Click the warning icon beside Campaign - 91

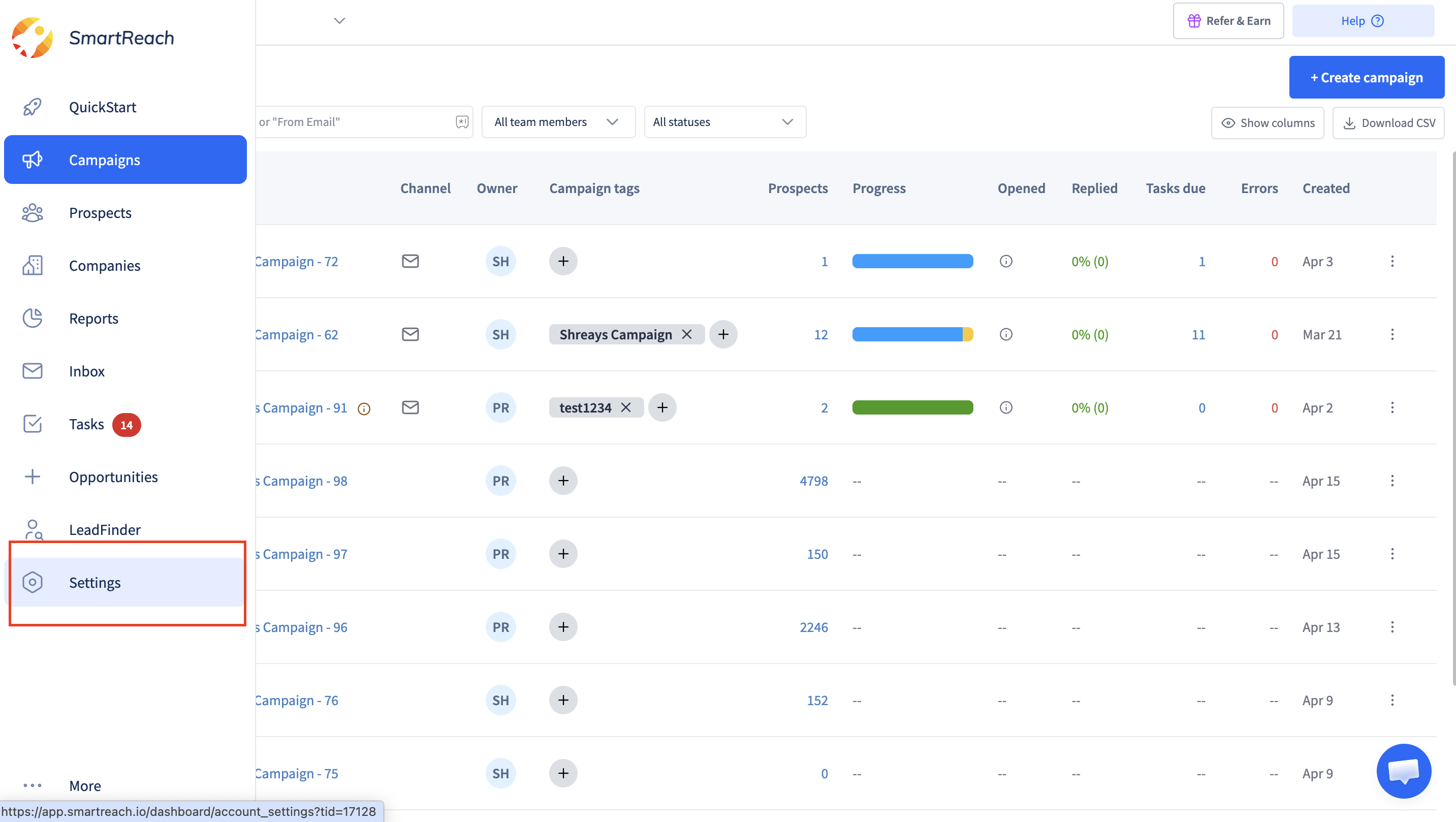click(x=364, y=409)
